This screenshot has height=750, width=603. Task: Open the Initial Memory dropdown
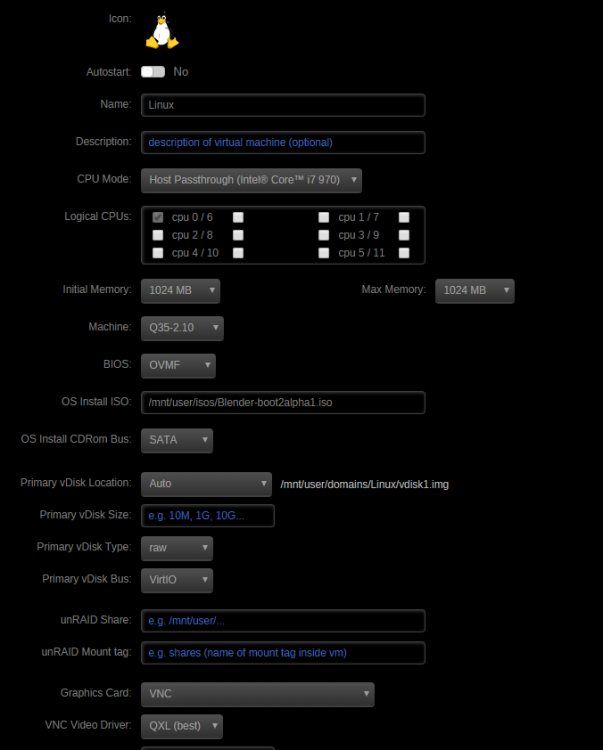pyautogui.click(x=181, y=291)
